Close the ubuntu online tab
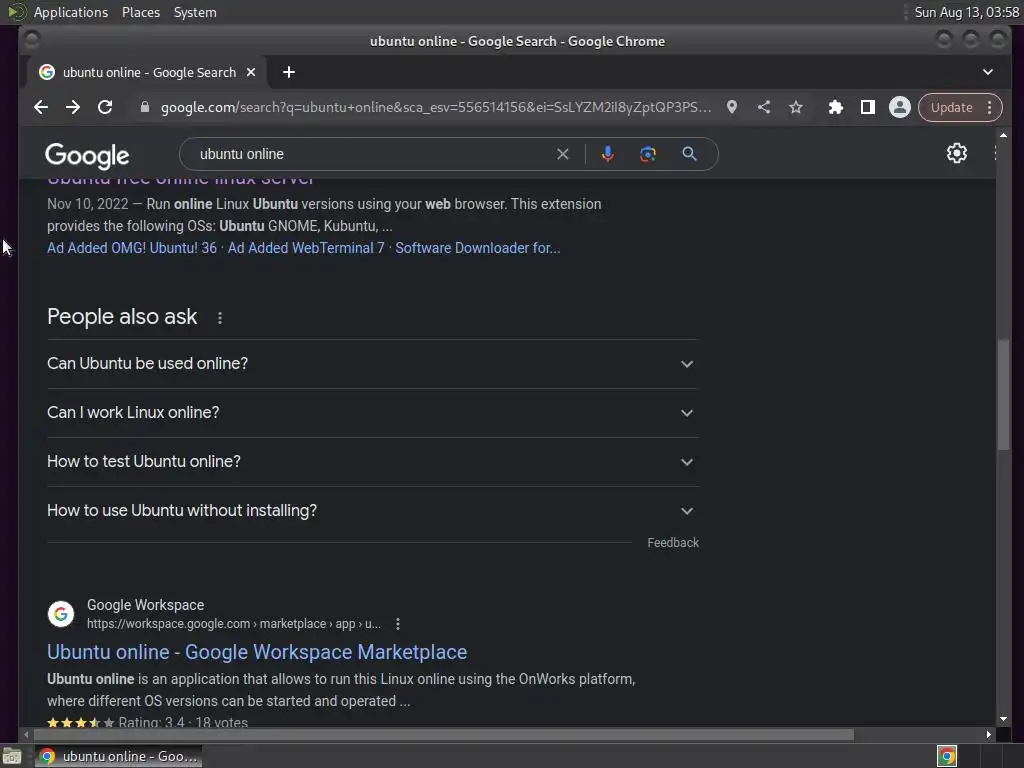This screenshot has height=768, width=1024. tap(251, 72)
